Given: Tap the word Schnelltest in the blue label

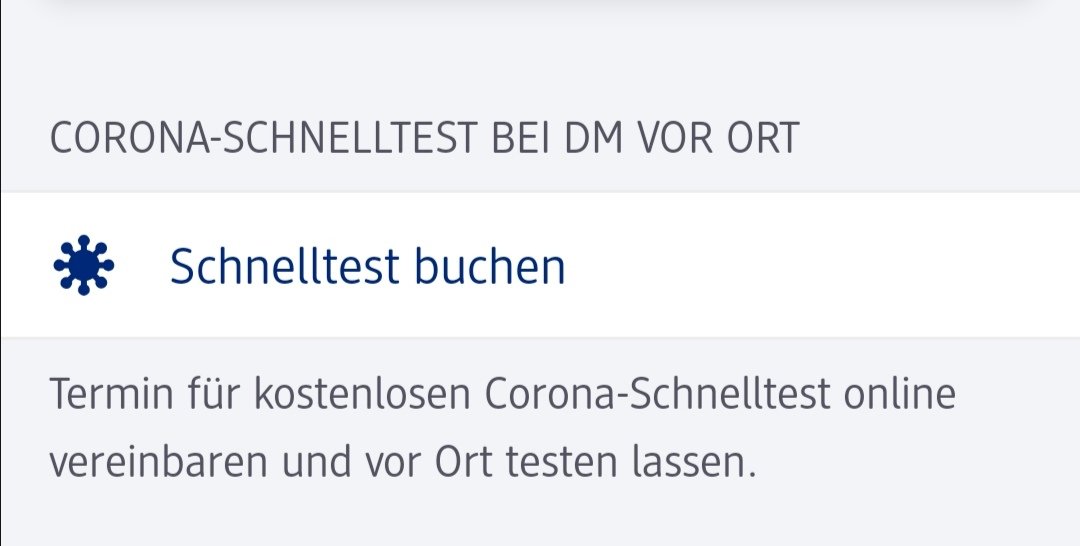Looking at the screenshot, I should (284, 266).
